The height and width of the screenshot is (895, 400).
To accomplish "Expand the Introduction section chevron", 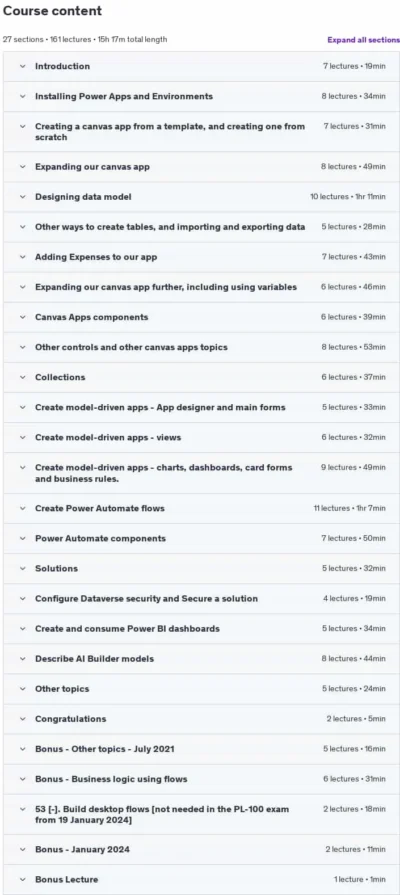I will point(23,66).
